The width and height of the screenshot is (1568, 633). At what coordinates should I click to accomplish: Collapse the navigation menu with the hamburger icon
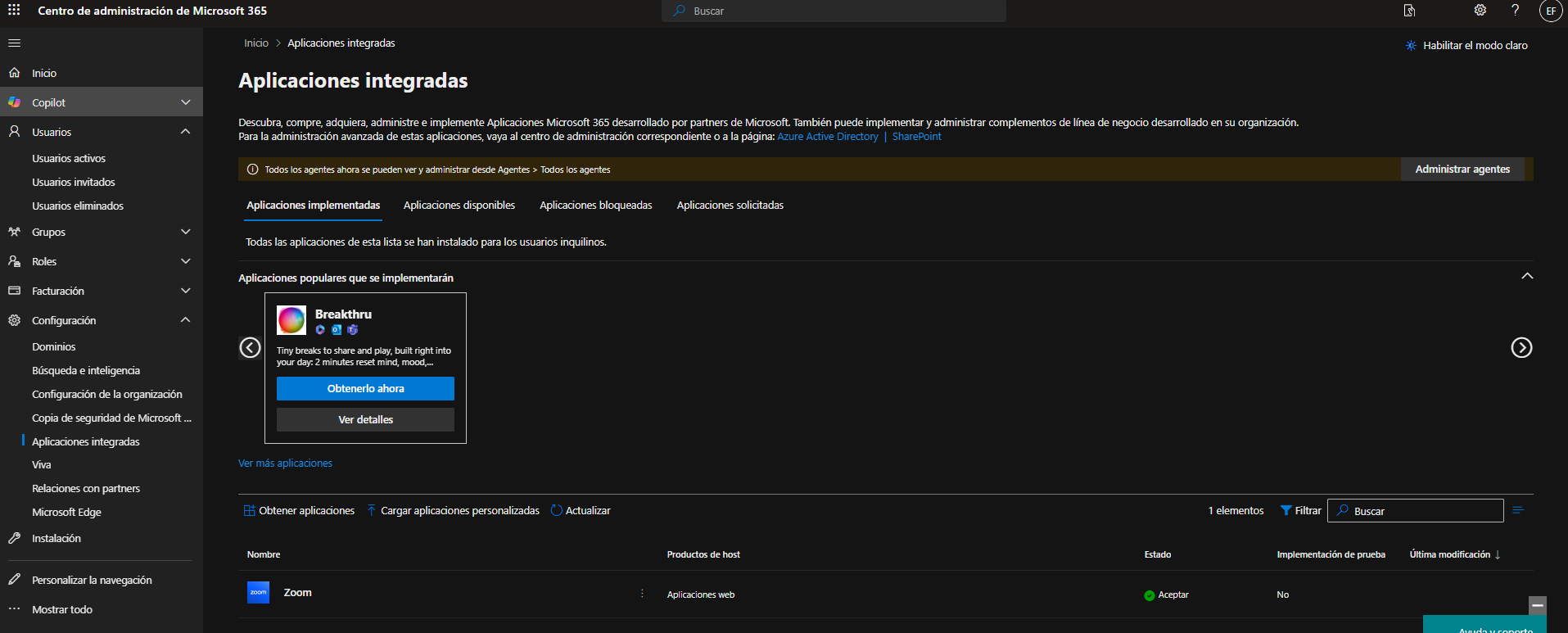[x=14, y=43]
